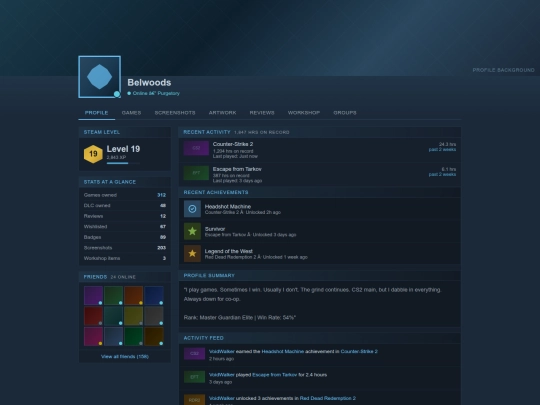Screen dimensions: 540x405
Task: Open the brown friend avatar
Action: (154, 336)
